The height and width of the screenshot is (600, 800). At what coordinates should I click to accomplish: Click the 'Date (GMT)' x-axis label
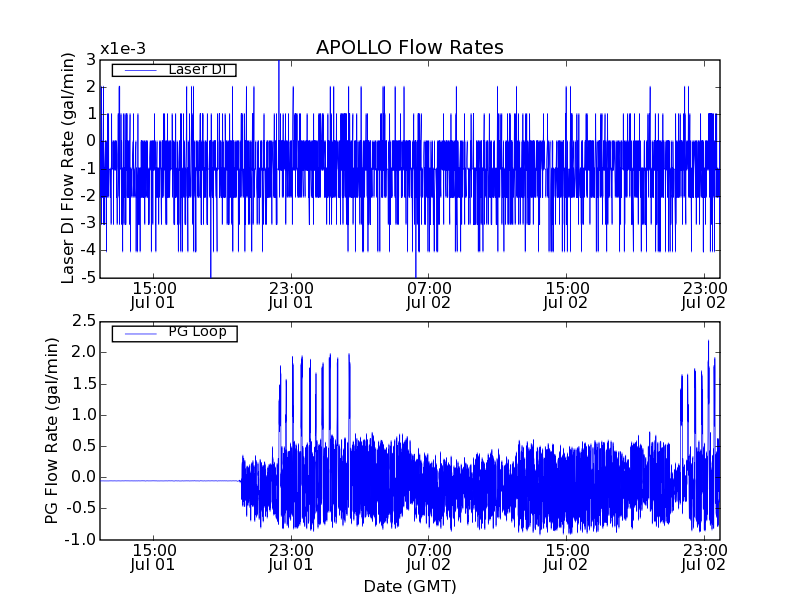(x=410, y=587)
